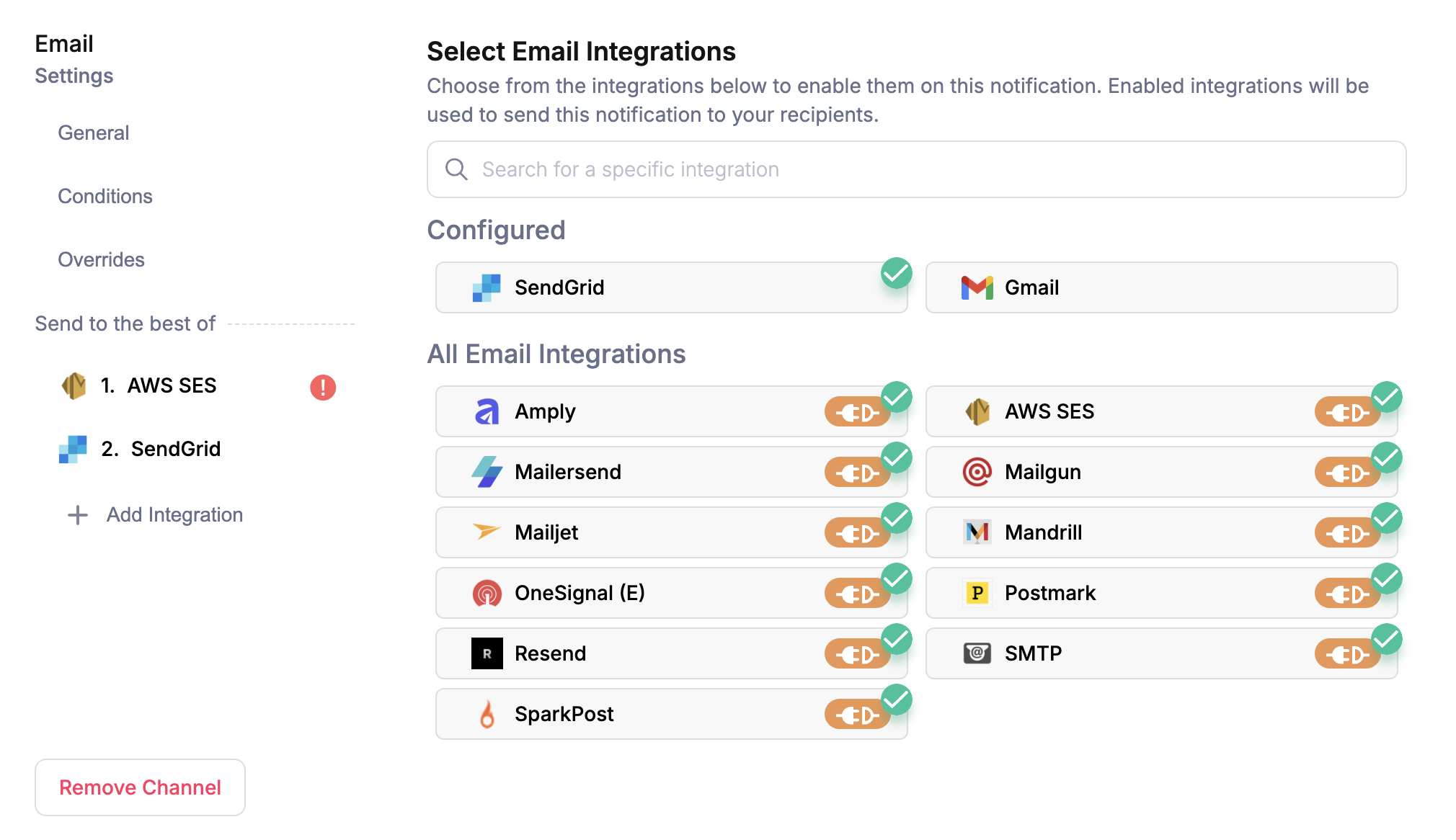Image resolution: width=1456 pixels, height=840 pixels.
Task: Click the Remove Channel button
Action: (x=140, y=787)
